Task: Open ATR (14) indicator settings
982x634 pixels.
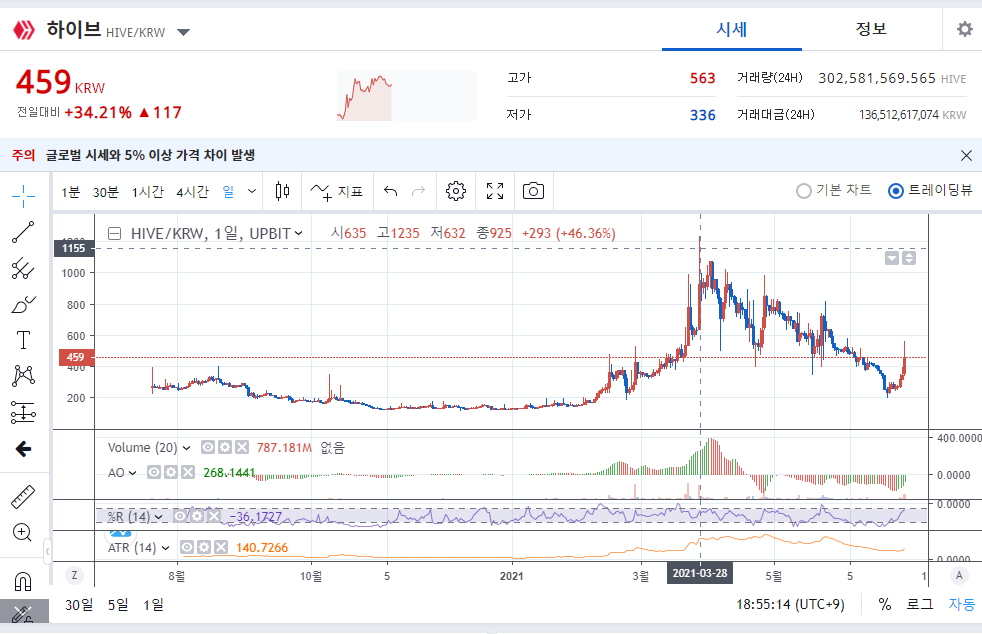Action: tap(204, 548)
